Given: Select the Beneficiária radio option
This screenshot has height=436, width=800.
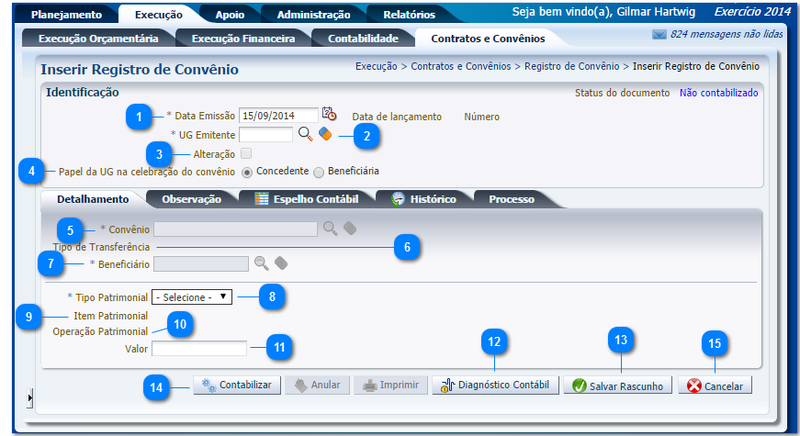Looking at the screenshot, I should (x=319, y=172).
